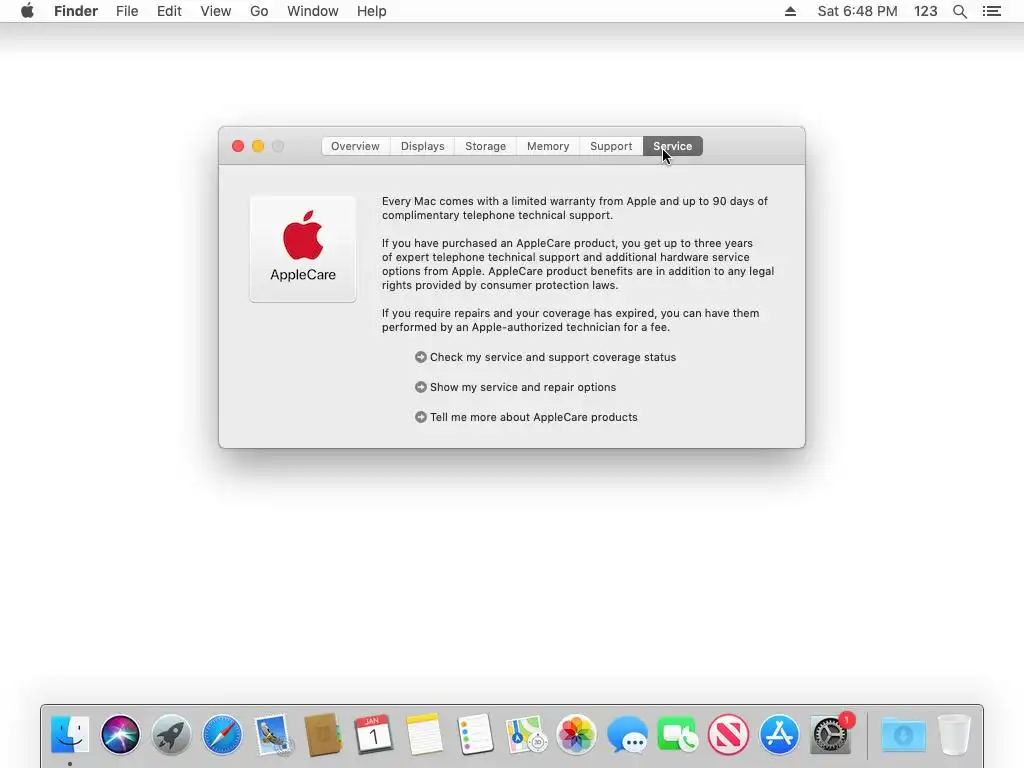Click the Spotlight search magnifier icon
Image resolution: width=1024 pixels, height=768 pixels.
coord(959,11)
